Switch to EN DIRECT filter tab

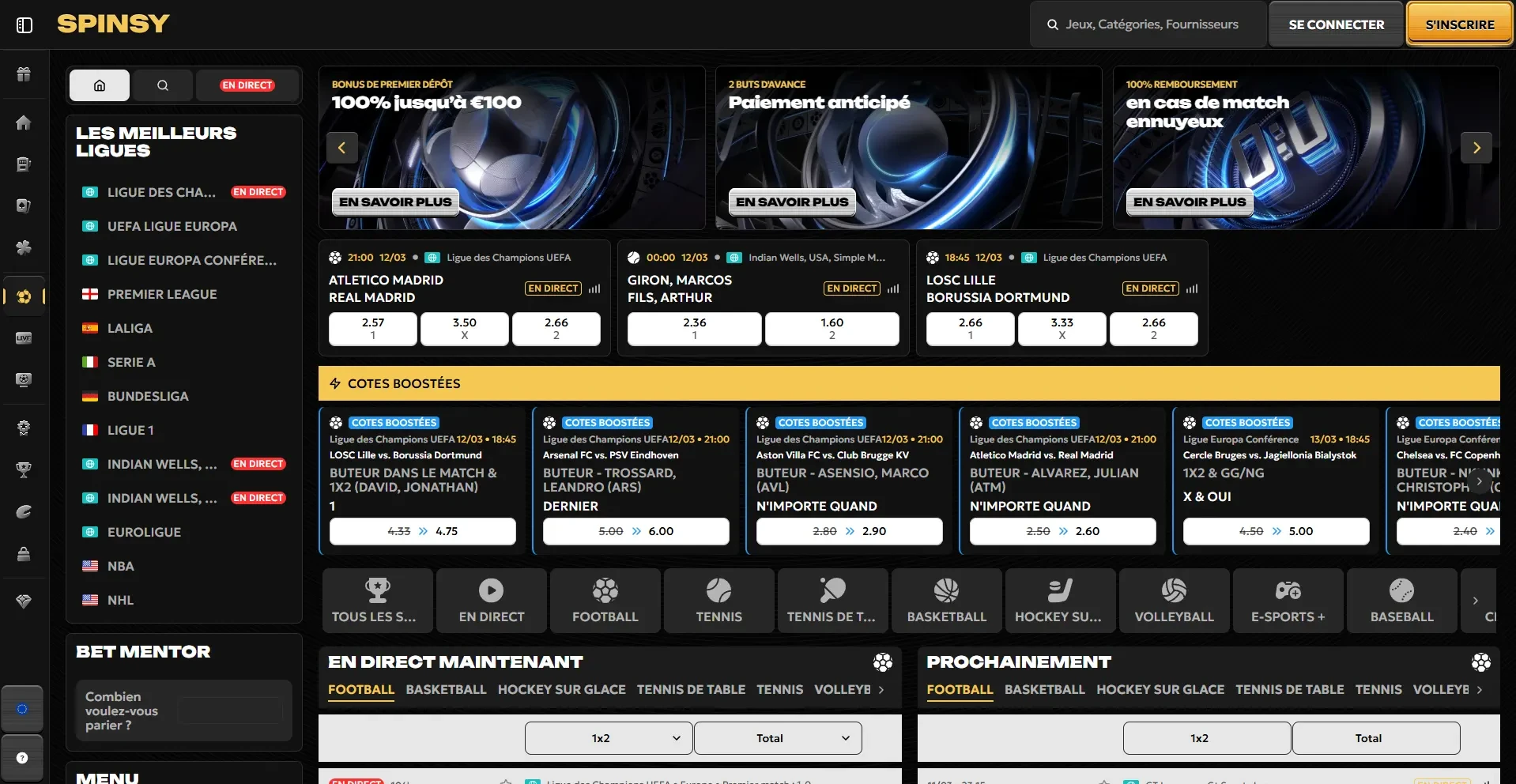pos(247,85)
